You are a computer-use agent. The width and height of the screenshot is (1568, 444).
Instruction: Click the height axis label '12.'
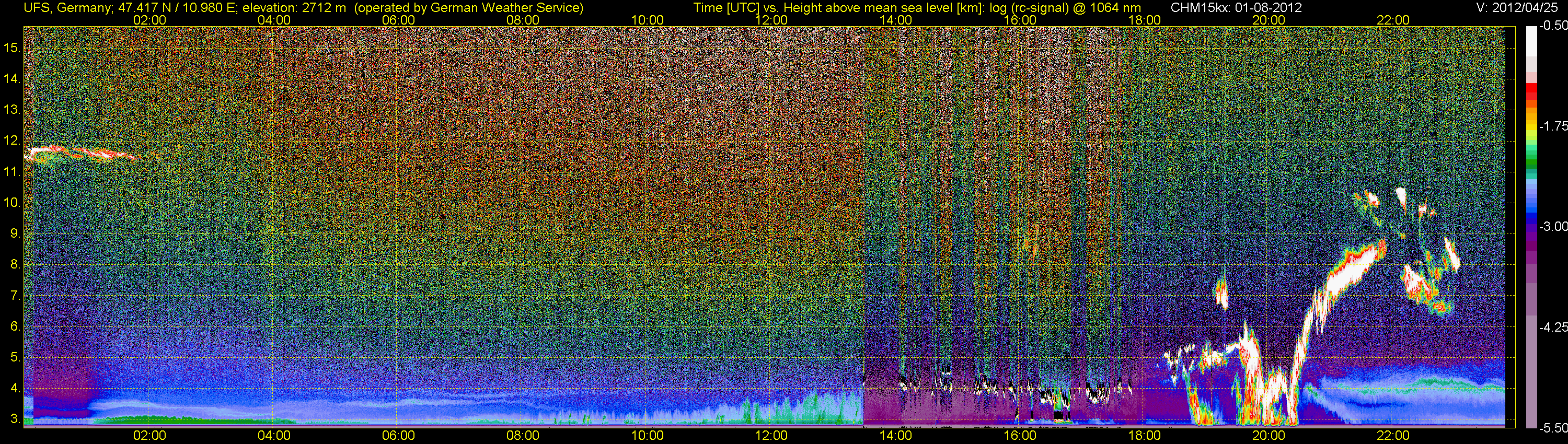(x=12, y=141)
